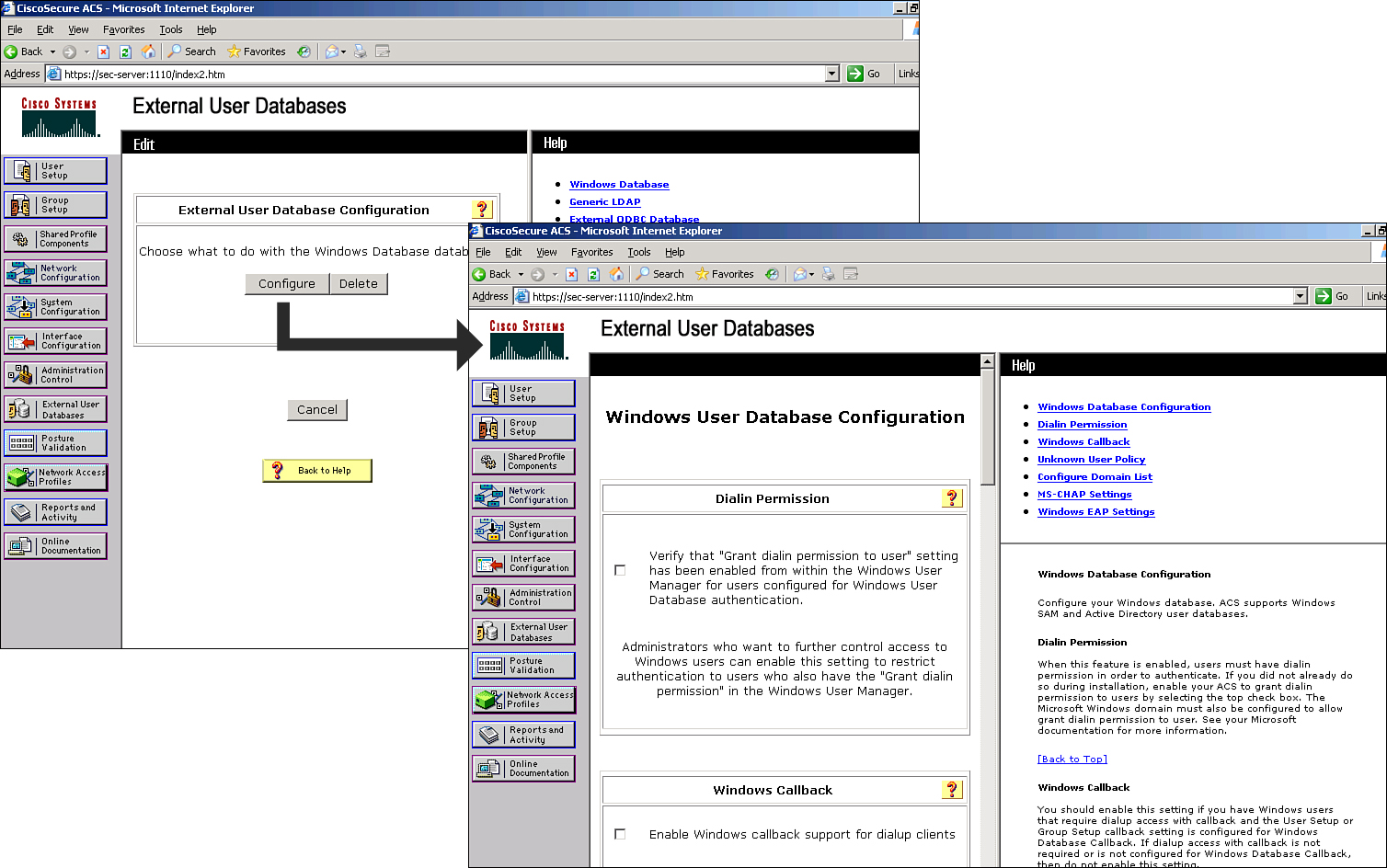Open External User Databases in the back window
This screenshot has width=1387, height=868.
point(55,409)
